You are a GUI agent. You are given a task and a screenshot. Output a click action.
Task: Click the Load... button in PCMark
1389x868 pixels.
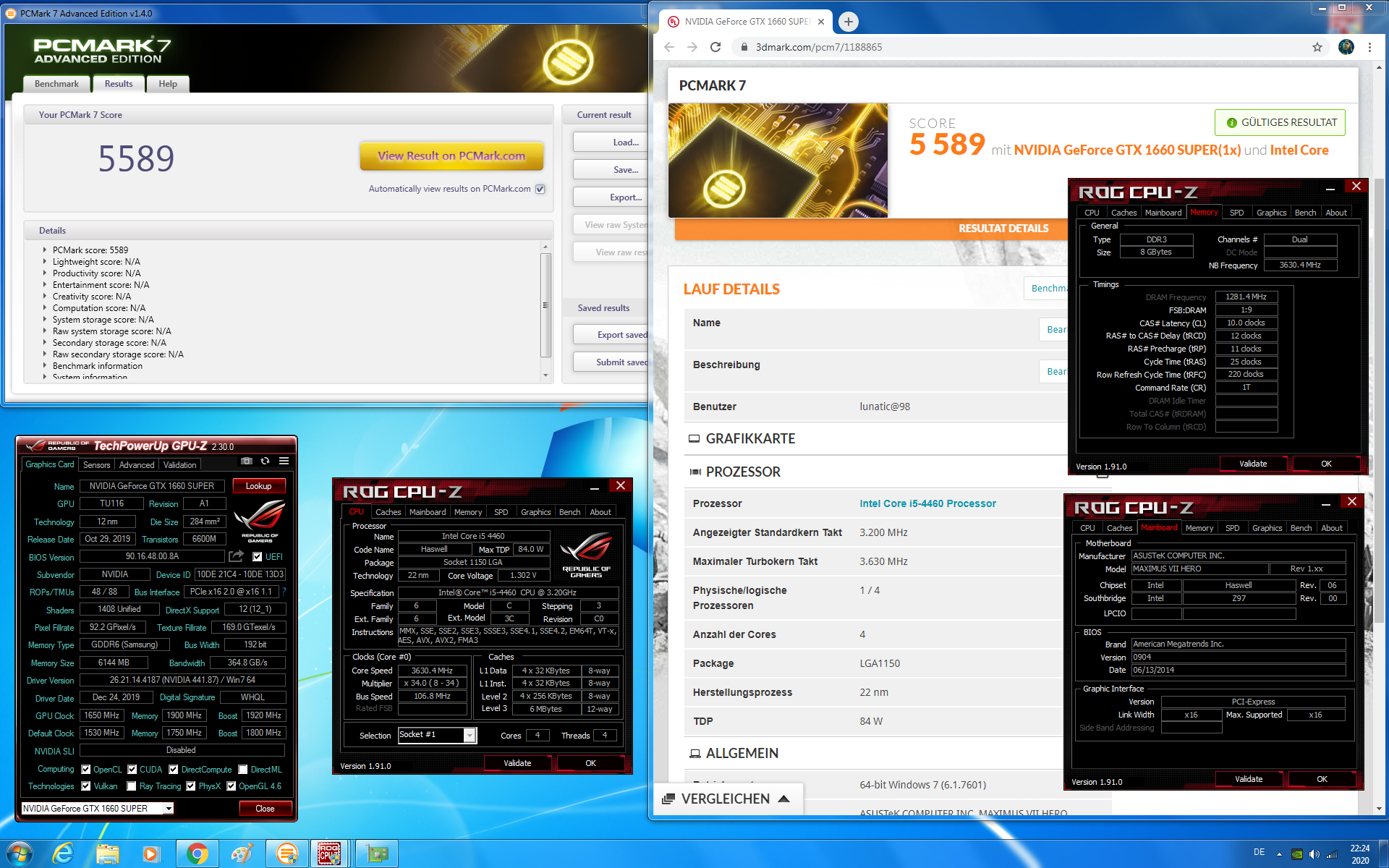click(x=612, y=142)
